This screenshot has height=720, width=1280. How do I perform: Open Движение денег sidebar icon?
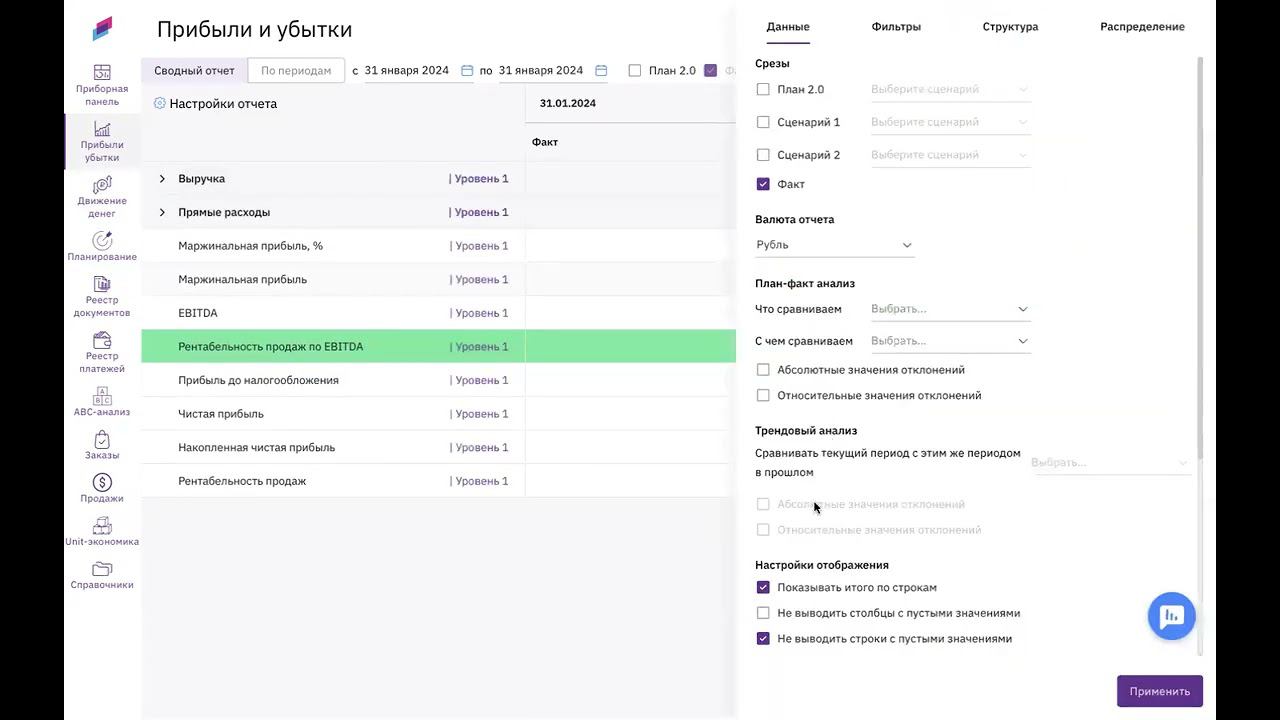[102, 186]
